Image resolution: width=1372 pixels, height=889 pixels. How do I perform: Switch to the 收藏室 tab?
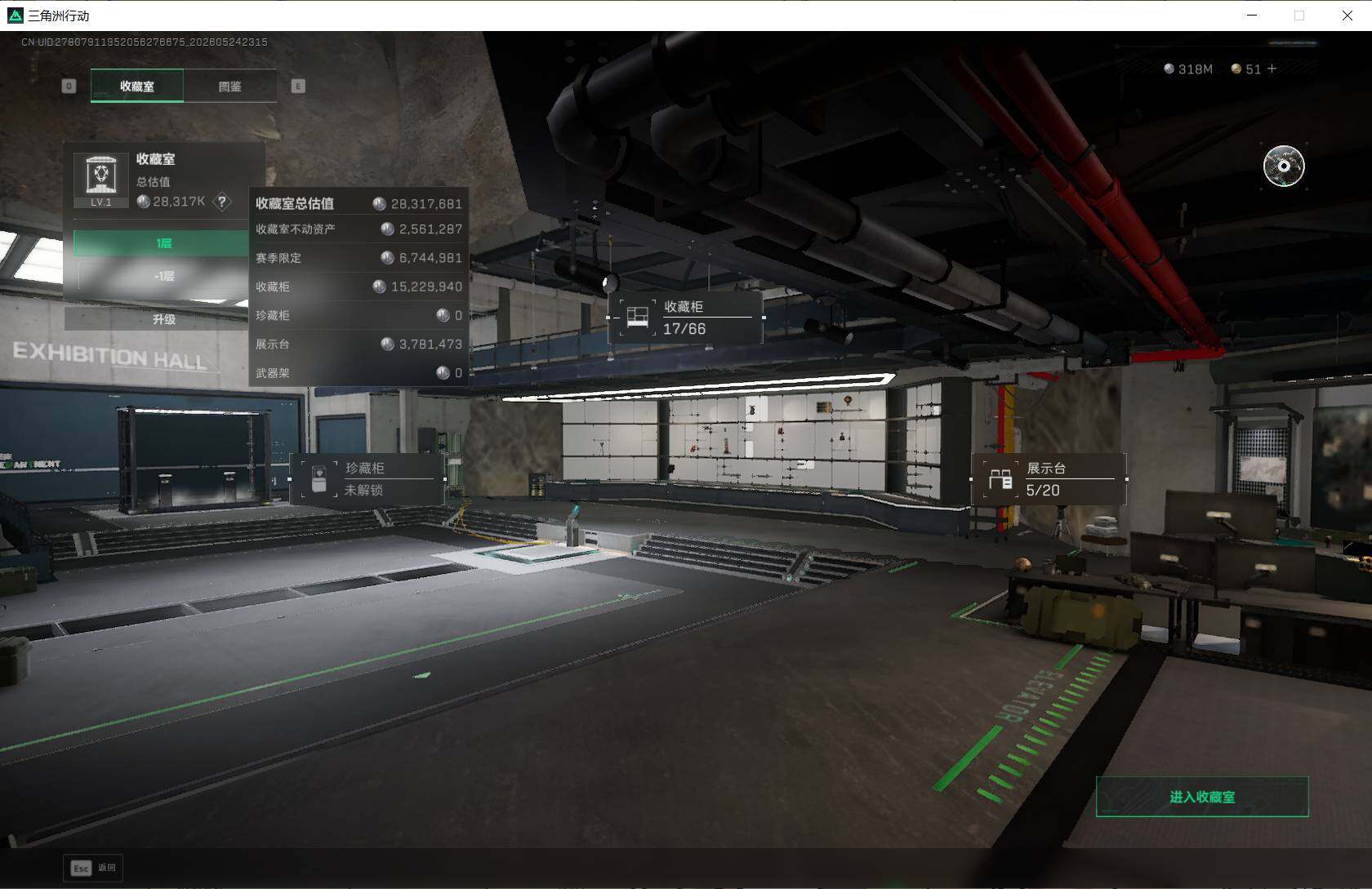136,86
